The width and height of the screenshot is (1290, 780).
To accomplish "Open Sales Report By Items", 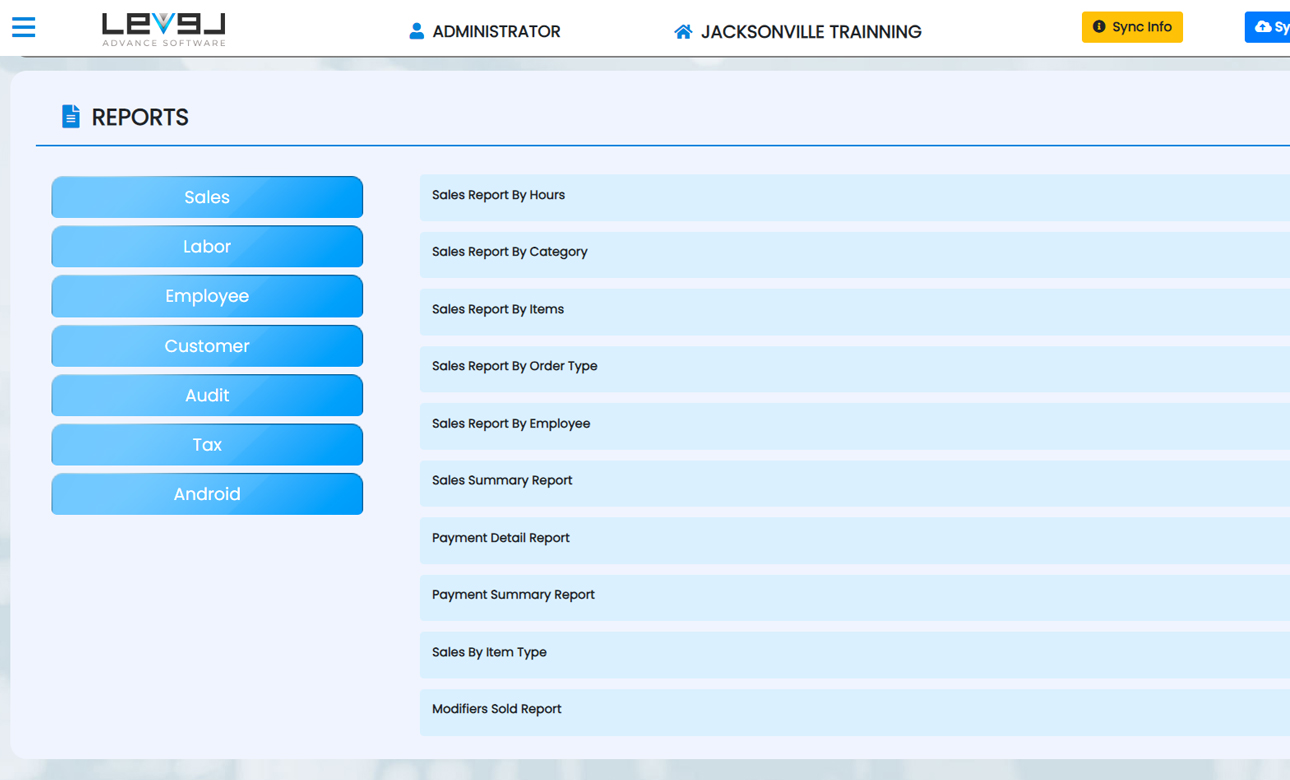I will point(855,310).
